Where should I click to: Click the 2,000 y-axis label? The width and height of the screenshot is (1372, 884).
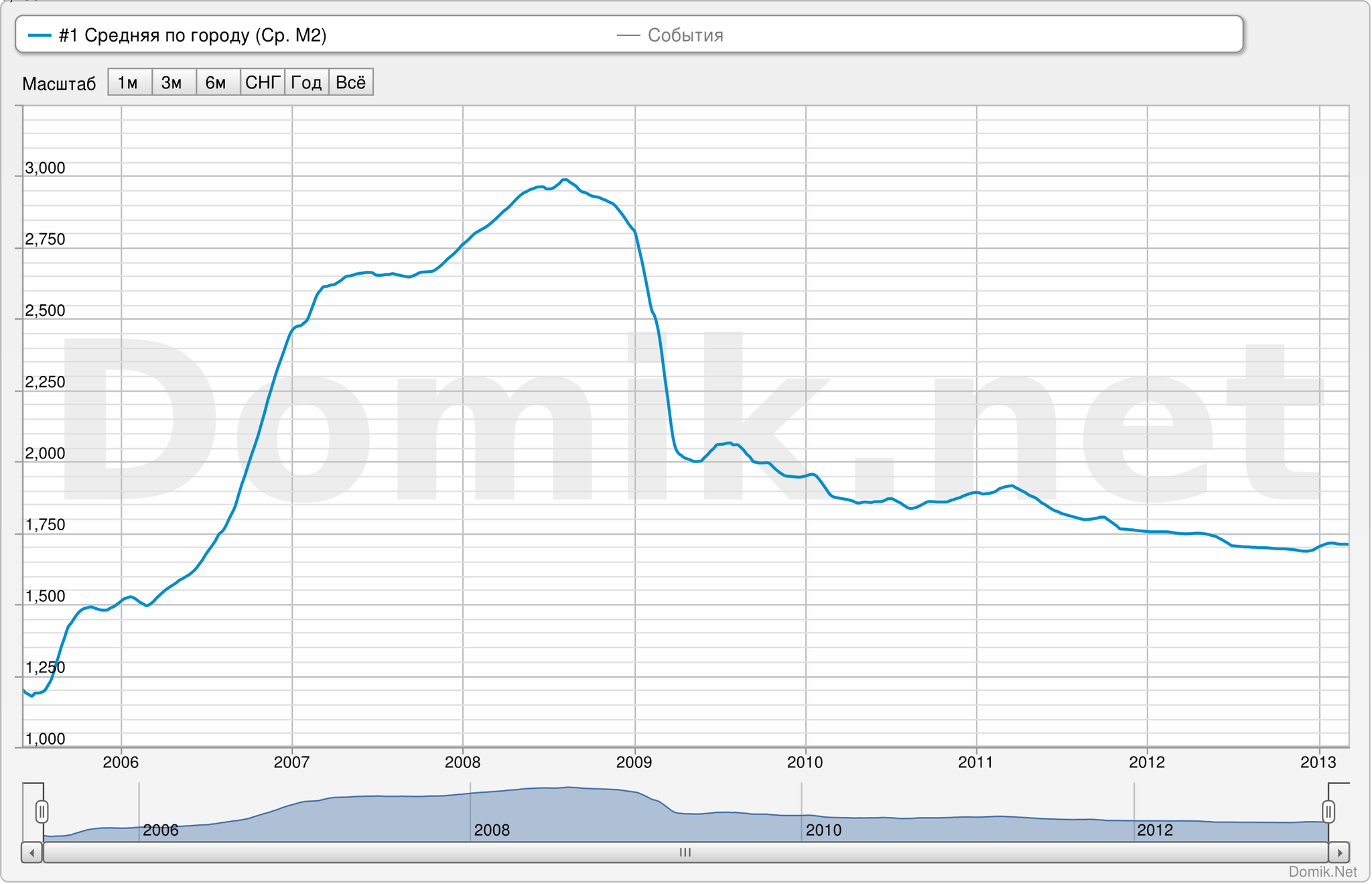tap(46, 454)
